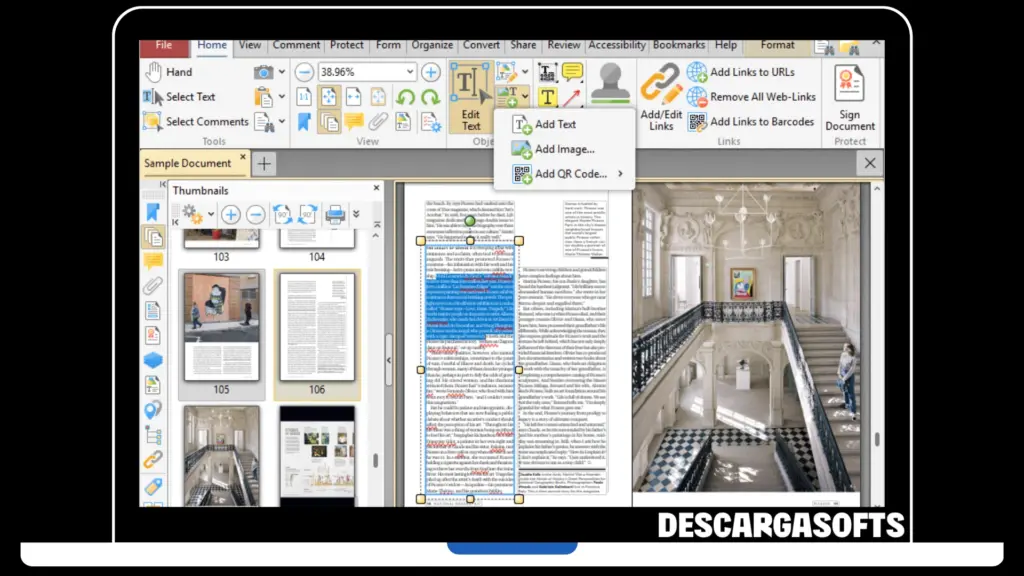Switch to the Organize ribbon tab
The width and height of the screenshot is (1024, 576).
(432, 44)
